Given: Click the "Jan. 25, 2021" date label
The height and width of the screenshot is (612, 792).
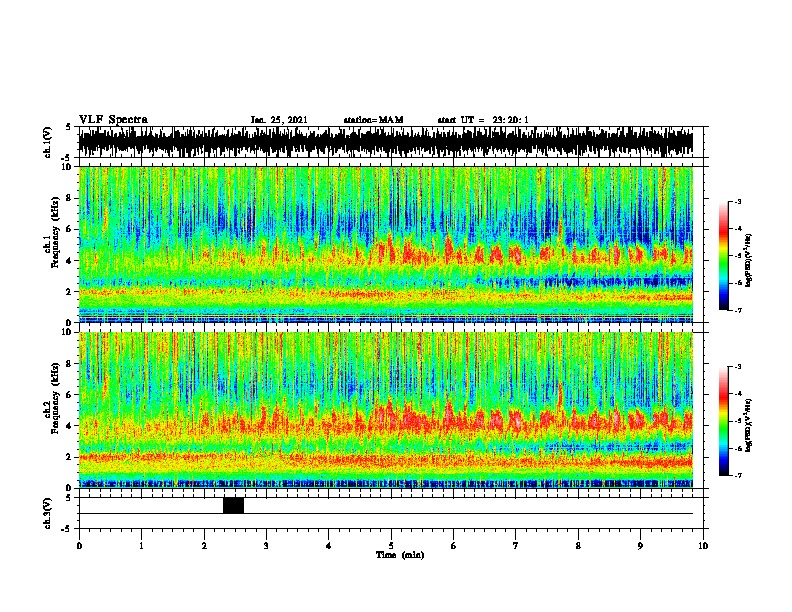Looking at the screenshot, I should (279, 120).
